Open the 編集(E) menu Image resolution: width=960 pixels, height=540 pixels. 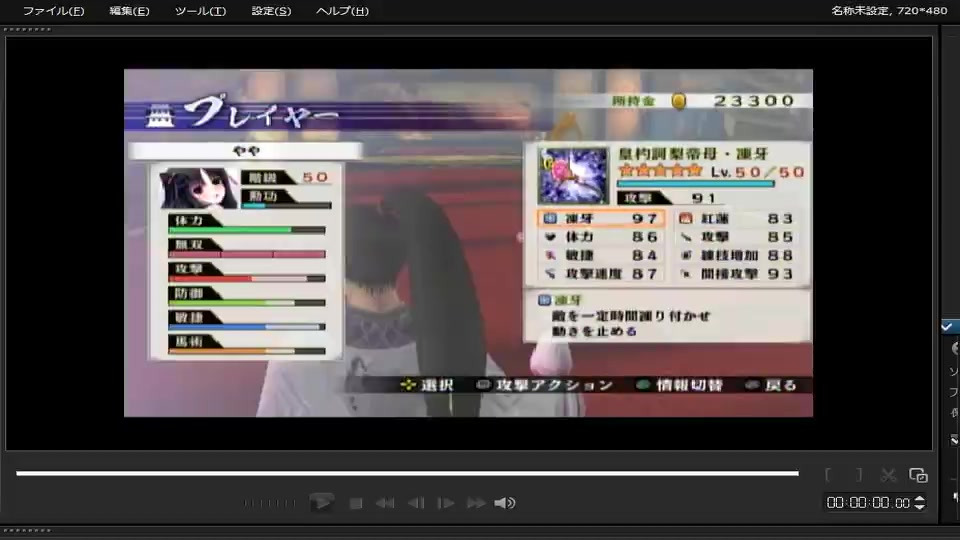(x=129, y=11)
